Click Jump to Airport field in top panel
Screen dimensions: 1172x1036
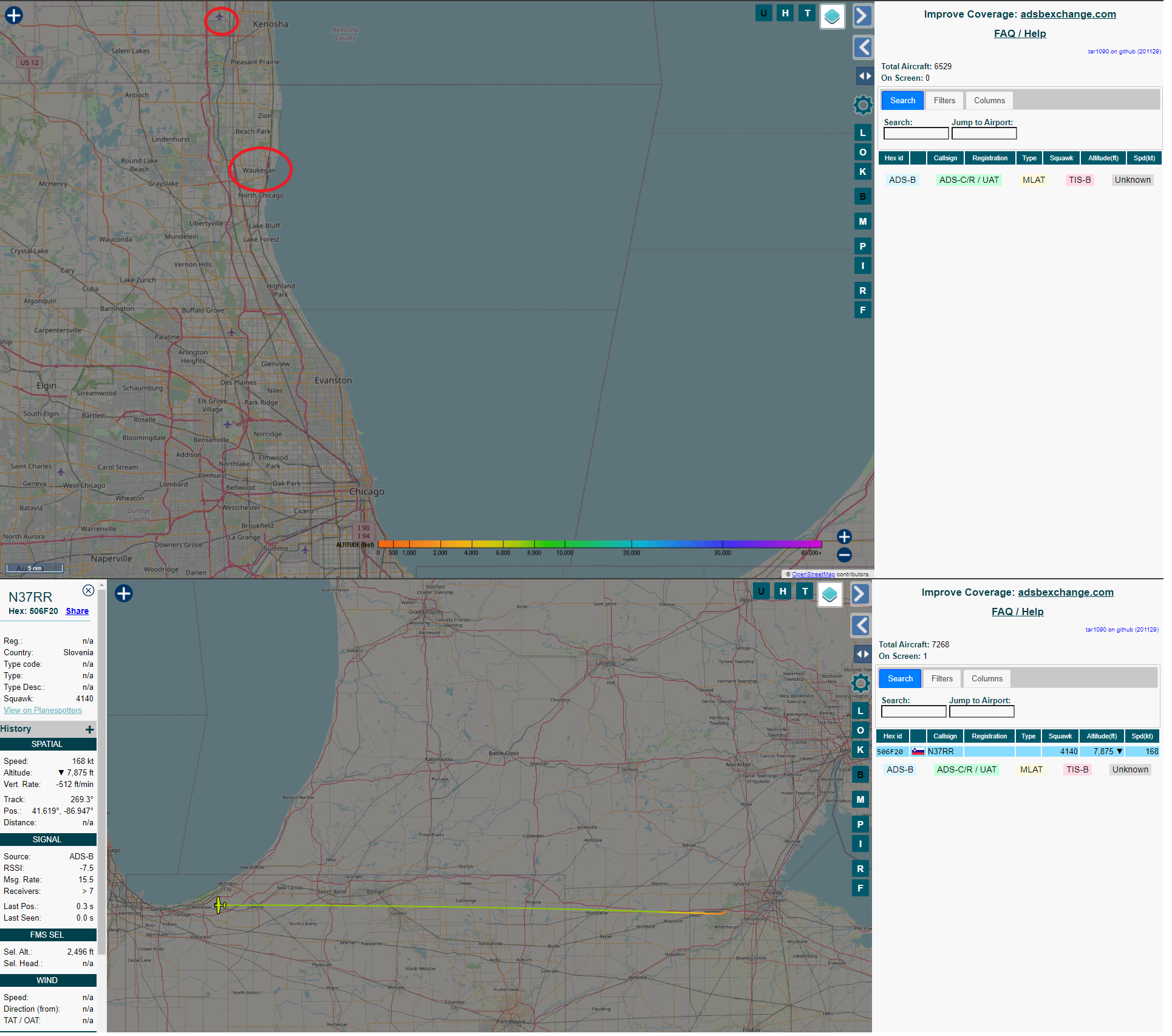pyautogui.click(x=984, y=134)
